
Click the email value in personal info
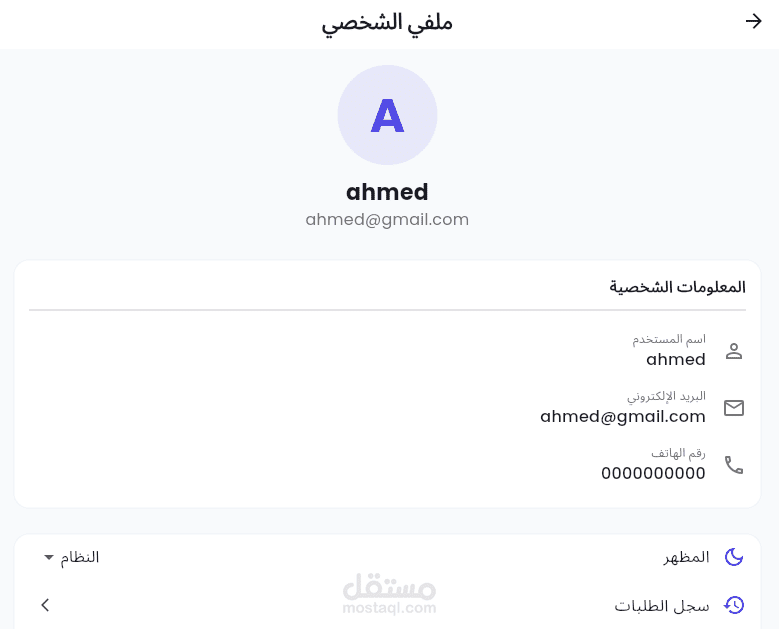tap(622, 416)
